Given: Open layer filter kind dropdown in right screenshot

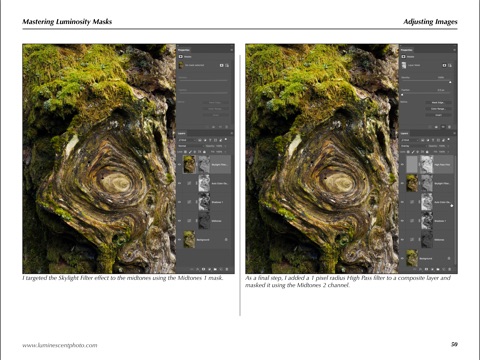Looking at the screenshot, I should pos(409,140).
